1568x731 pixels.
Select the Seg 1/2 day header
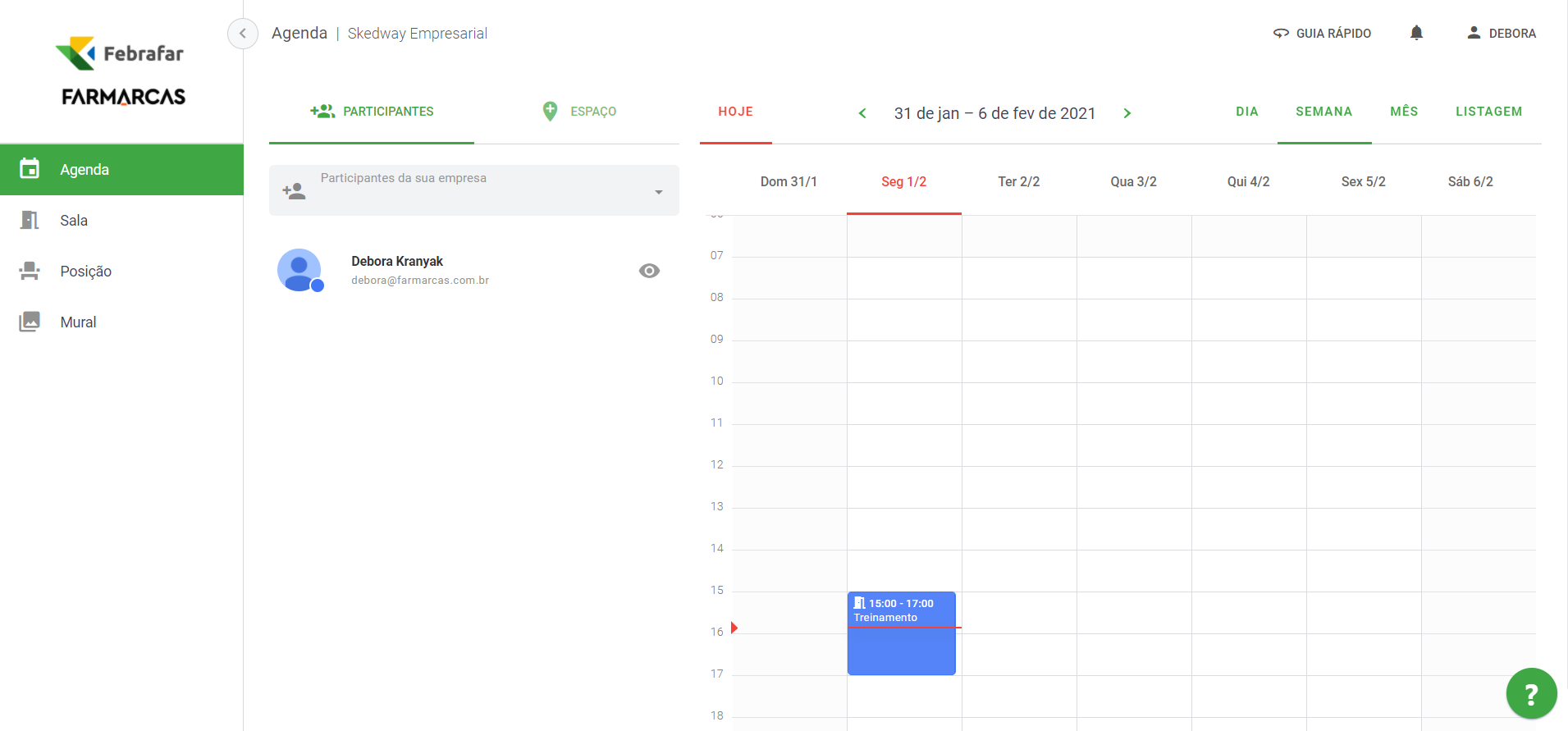click(903, 182)
